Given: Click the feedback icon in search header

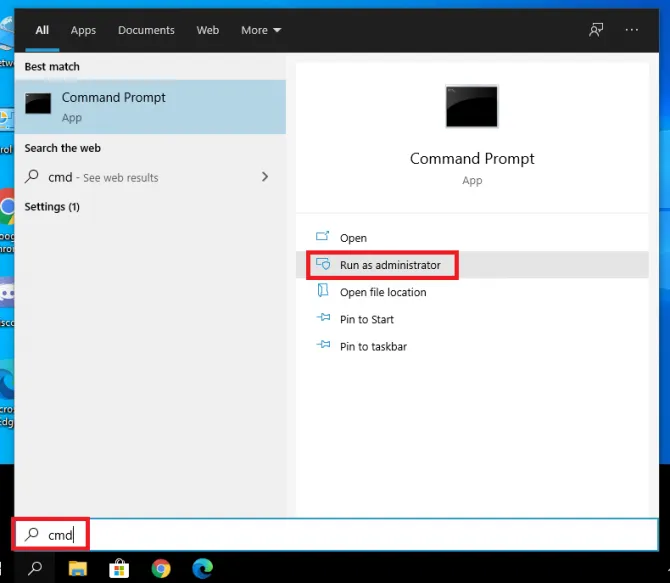Looking at the screenshot, I should pos(596,30).
